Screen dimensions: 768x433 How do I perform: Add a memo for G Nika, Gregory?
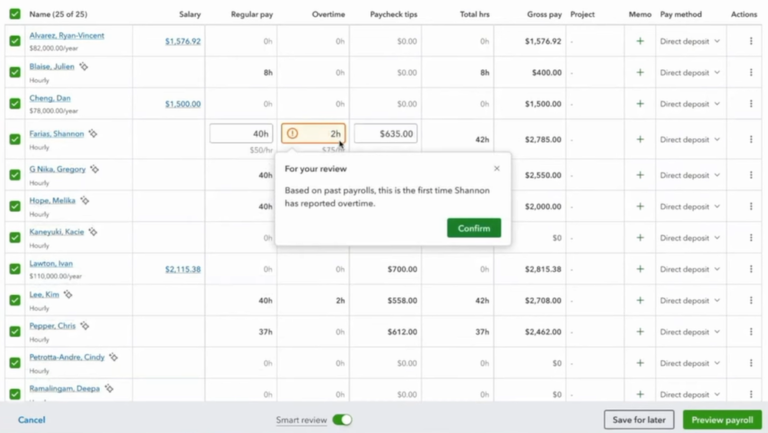tap(640, 175)
